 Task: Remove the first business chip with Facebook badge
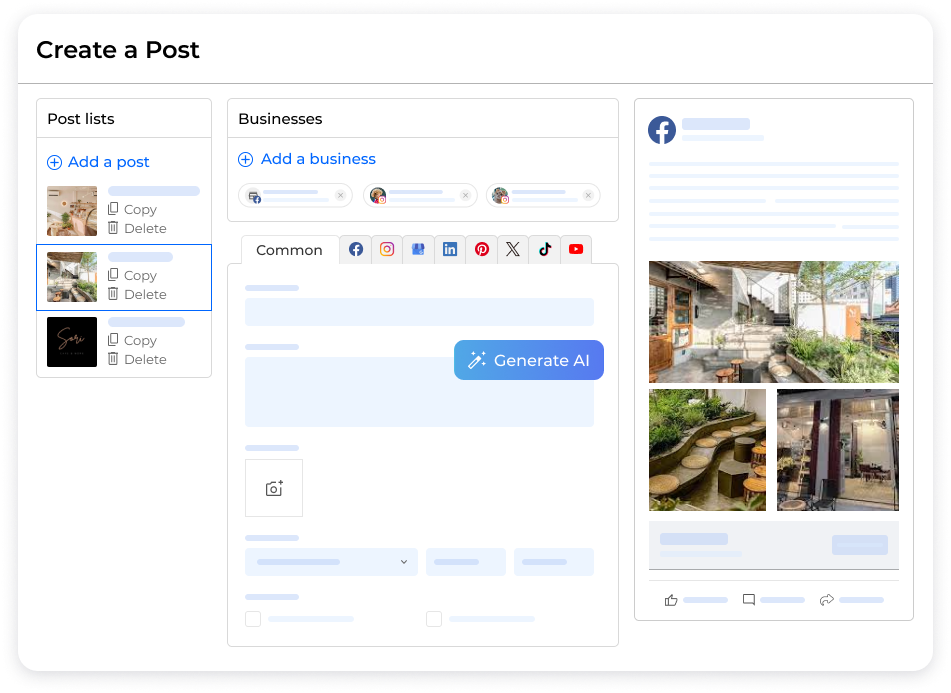tap(341, 195)
